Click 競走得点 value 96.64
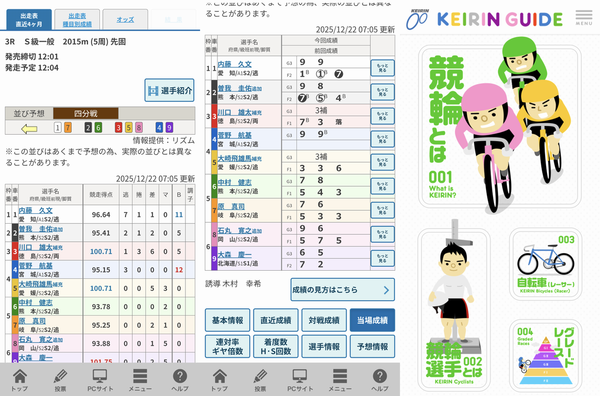The image size is (600, 396). 101,215
